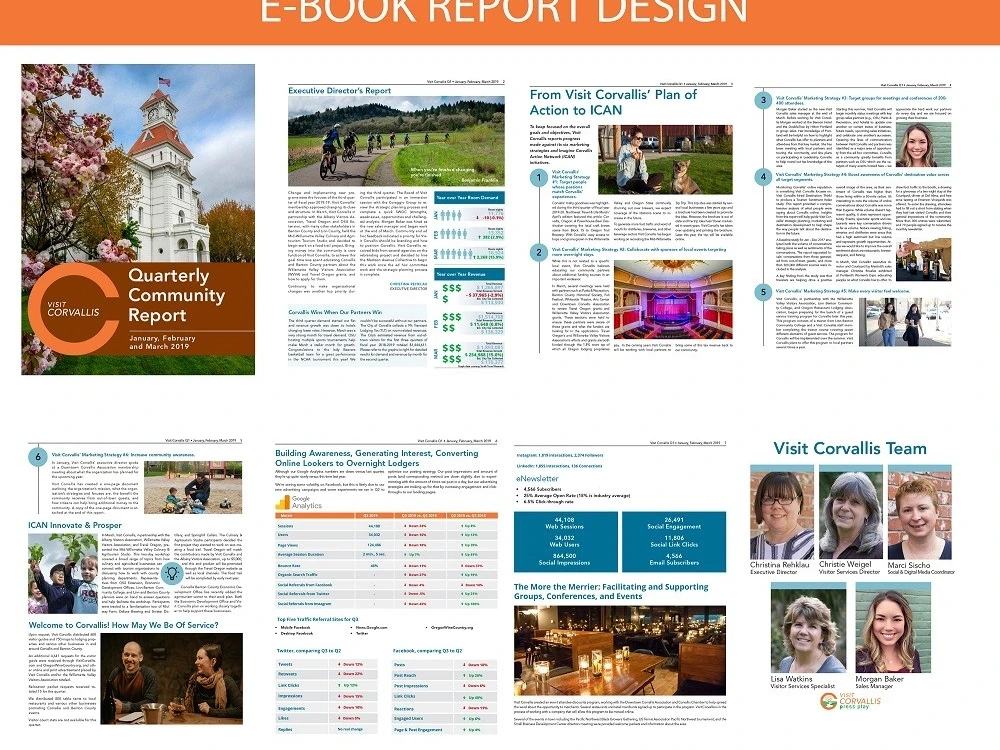Click Christina Rehklau's team portrait

[782, 513]
